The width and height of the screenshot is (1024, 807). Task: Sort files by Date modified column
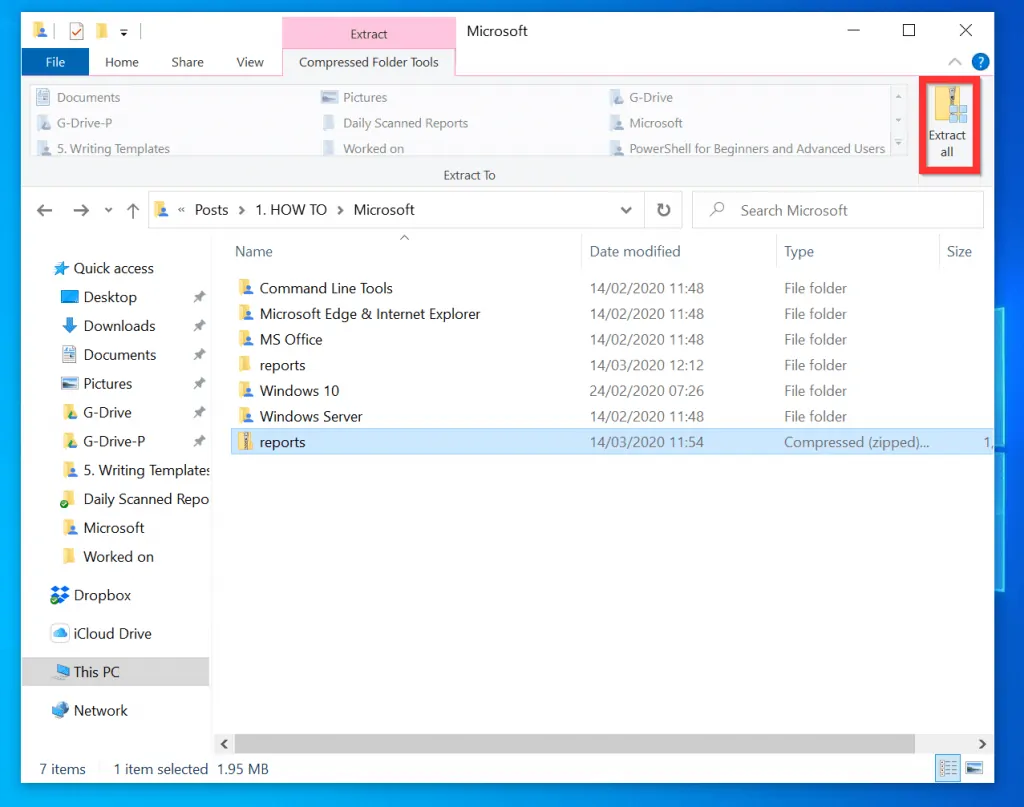point(635,252)
